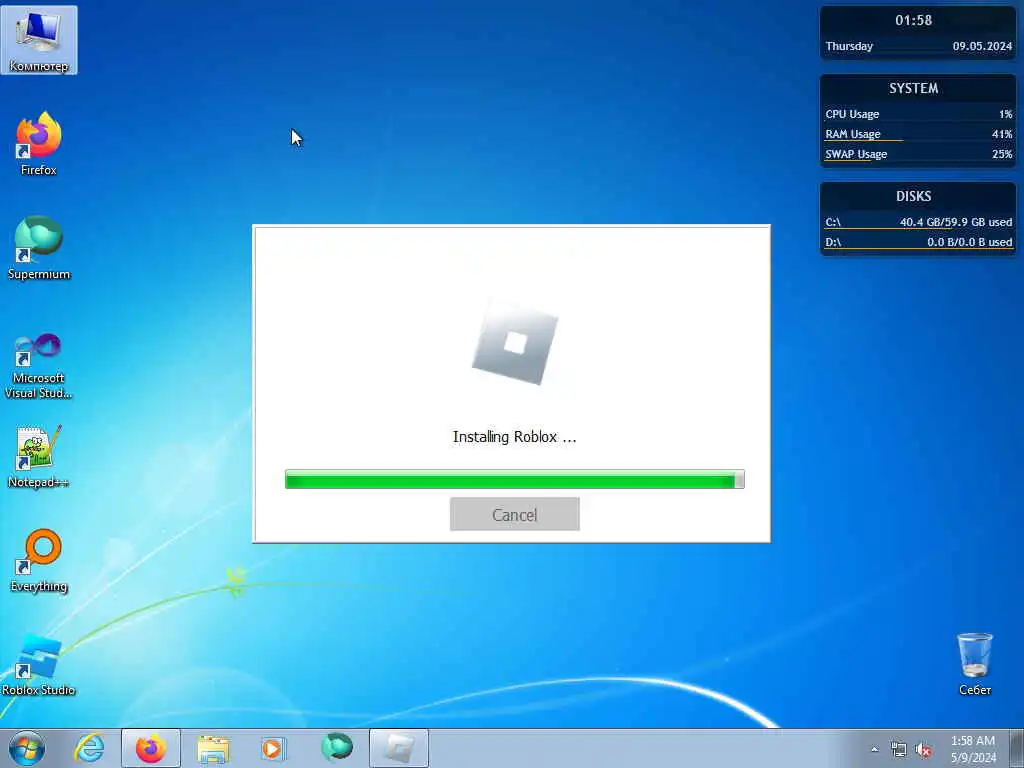Click the green installation progress bar

click(515, 479)
